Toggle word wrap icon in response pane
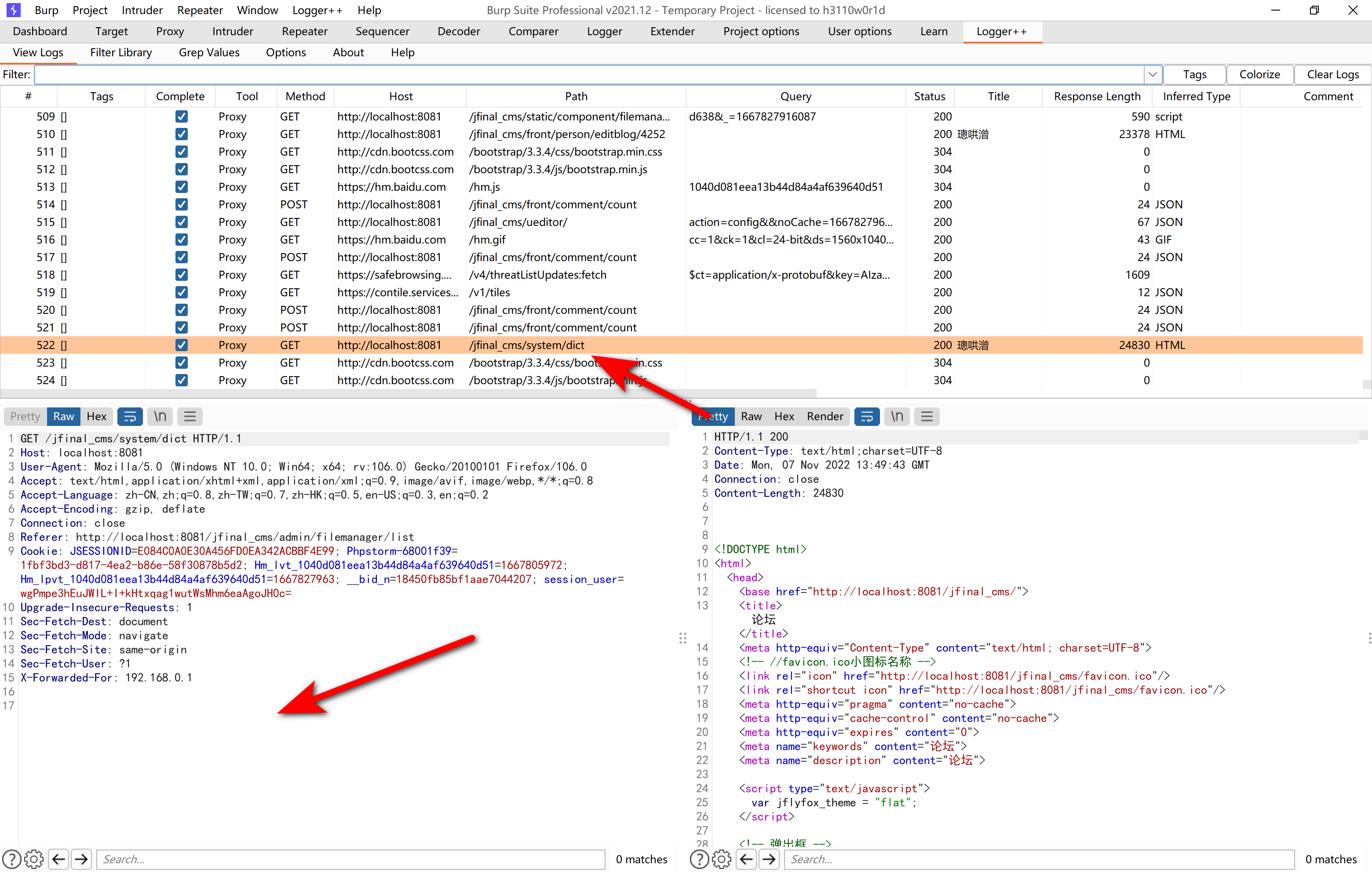Screen dimensions: 1372x872 (x=867, y=416)
